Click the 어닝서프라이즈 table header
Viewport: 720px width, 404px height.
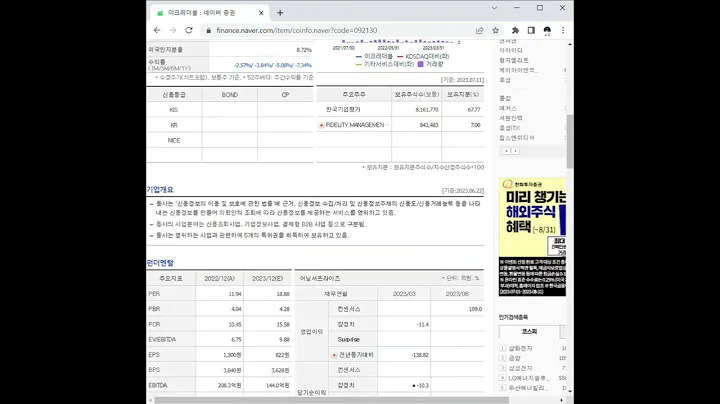(320, 279)
